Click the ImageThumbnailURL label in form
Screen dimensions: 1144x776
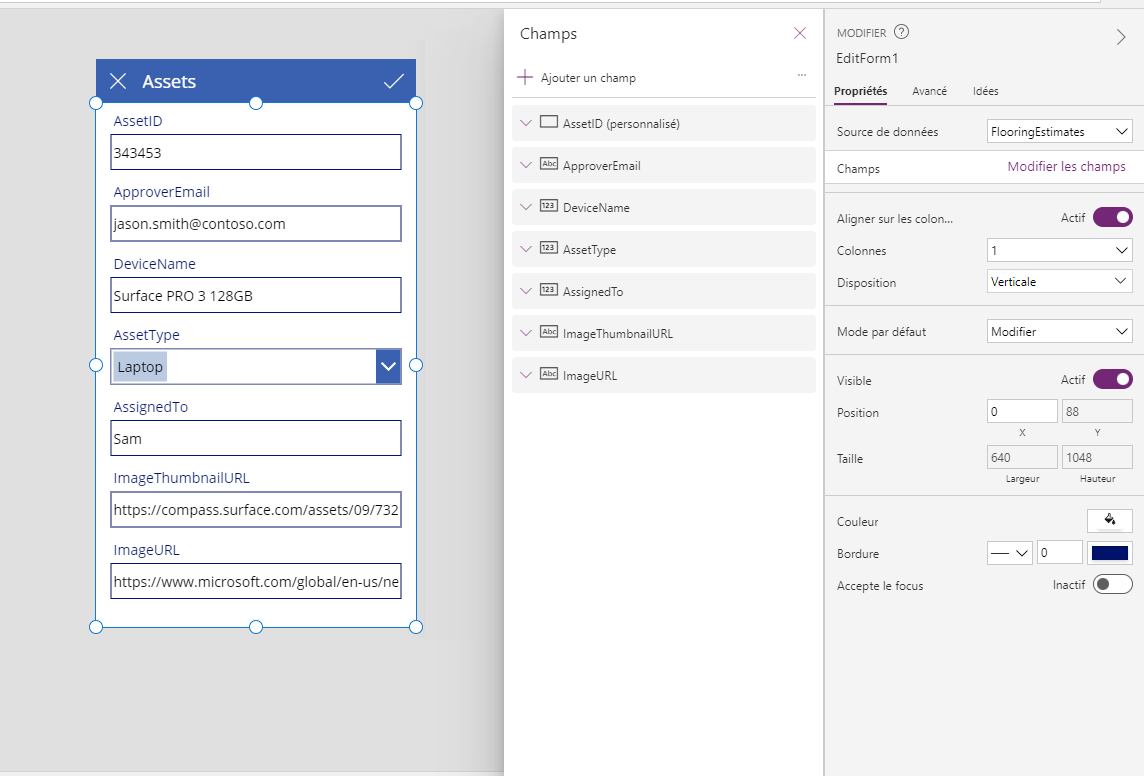182,478
